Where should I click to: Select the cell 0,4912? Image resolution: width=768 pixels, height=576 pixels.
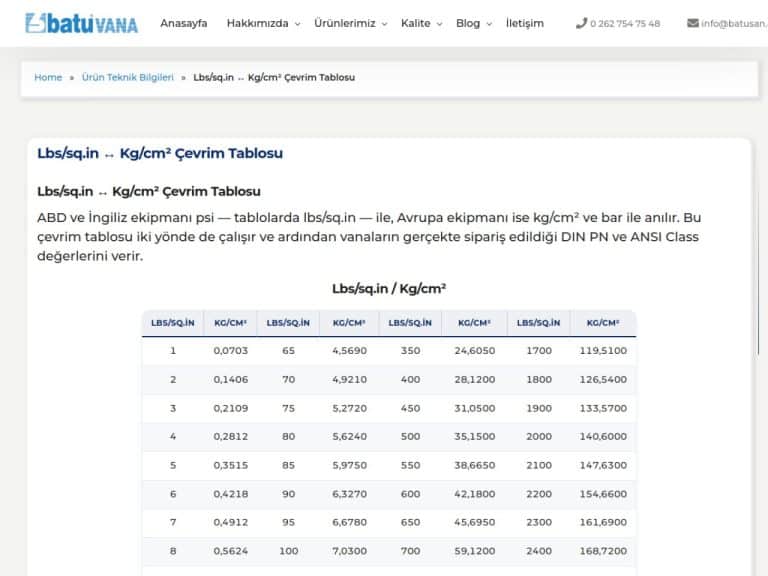point(231,523)
